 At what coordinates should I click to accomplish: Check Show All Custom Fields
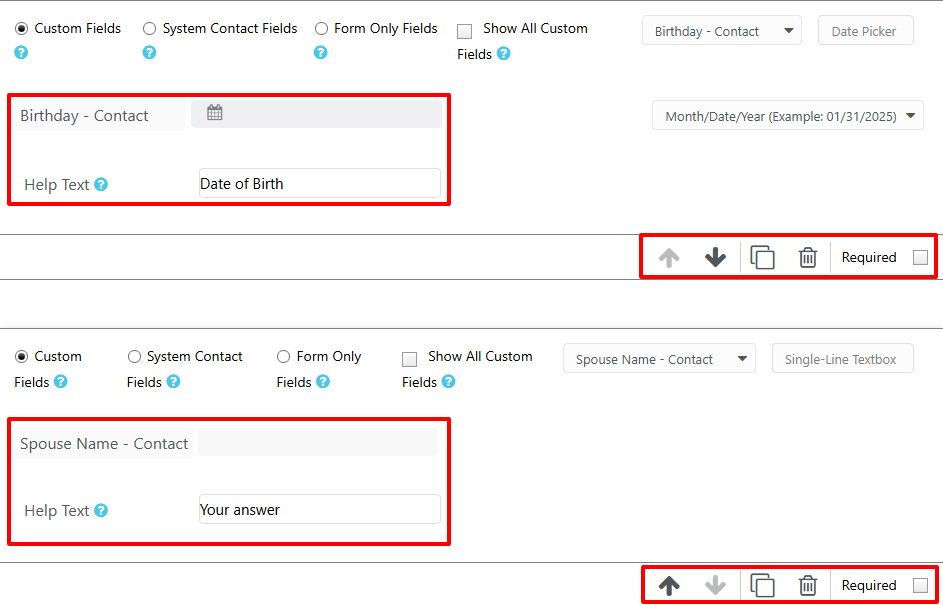click(464, 31)
